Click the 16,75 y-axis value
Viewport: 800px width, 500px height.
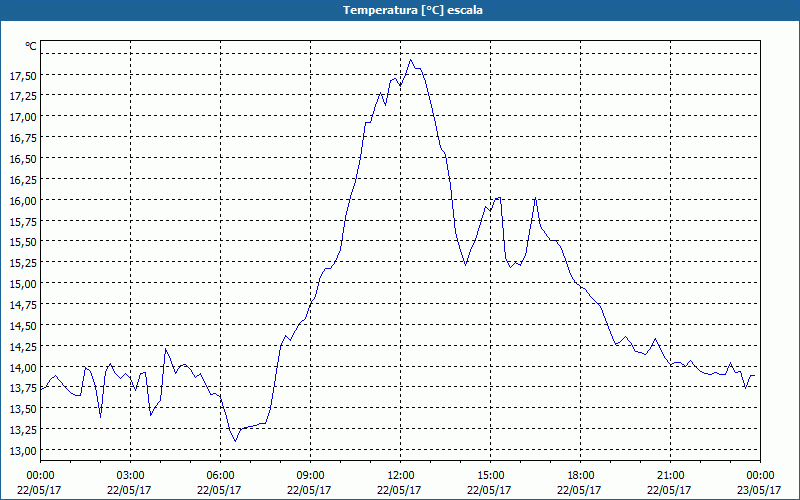coord(23,138)
